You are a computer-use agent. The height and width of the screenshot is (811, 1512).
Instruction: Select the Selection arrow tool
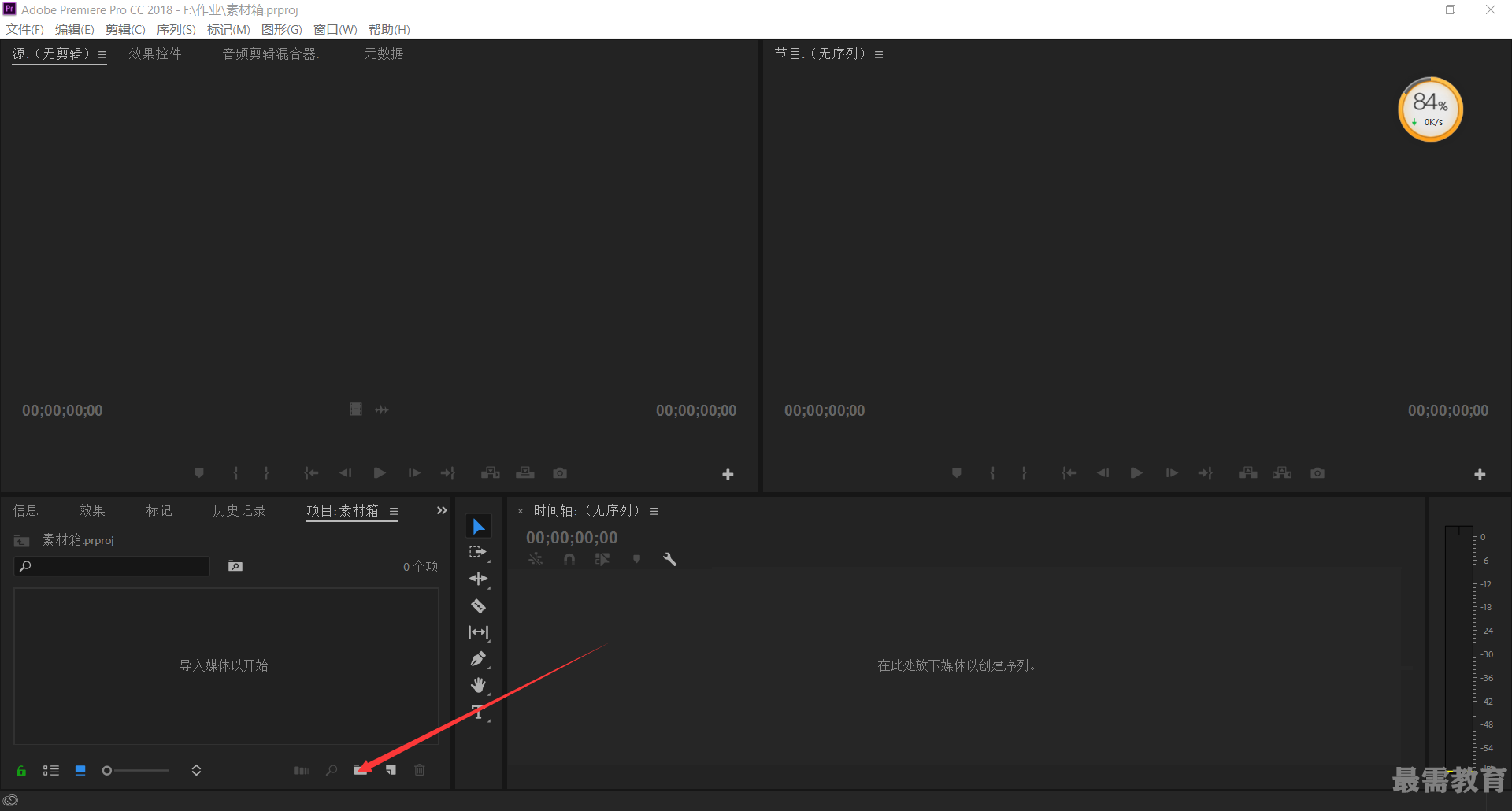coord(479,526)
